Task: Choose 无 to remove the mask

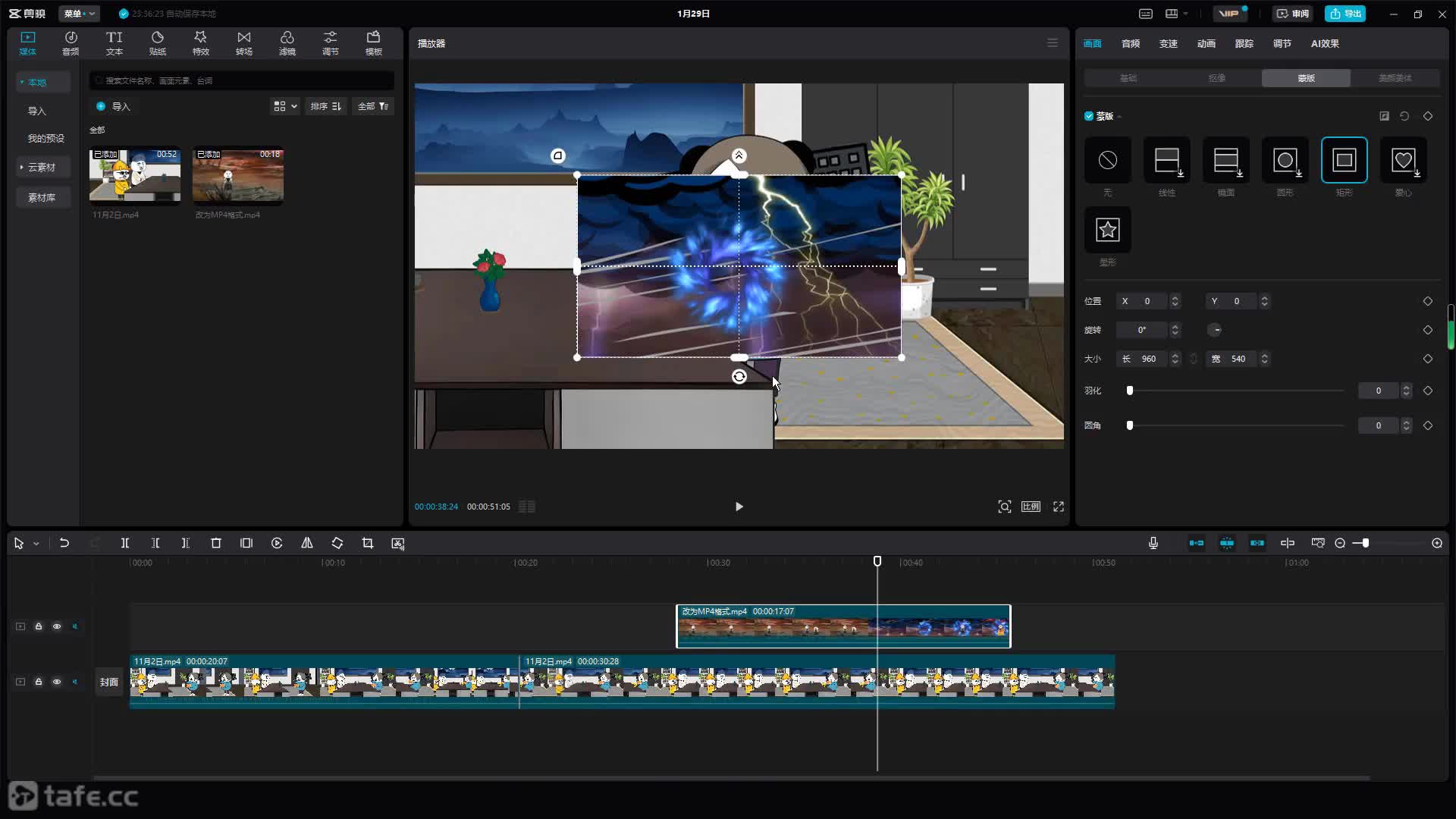Action: pos(1107,160)
